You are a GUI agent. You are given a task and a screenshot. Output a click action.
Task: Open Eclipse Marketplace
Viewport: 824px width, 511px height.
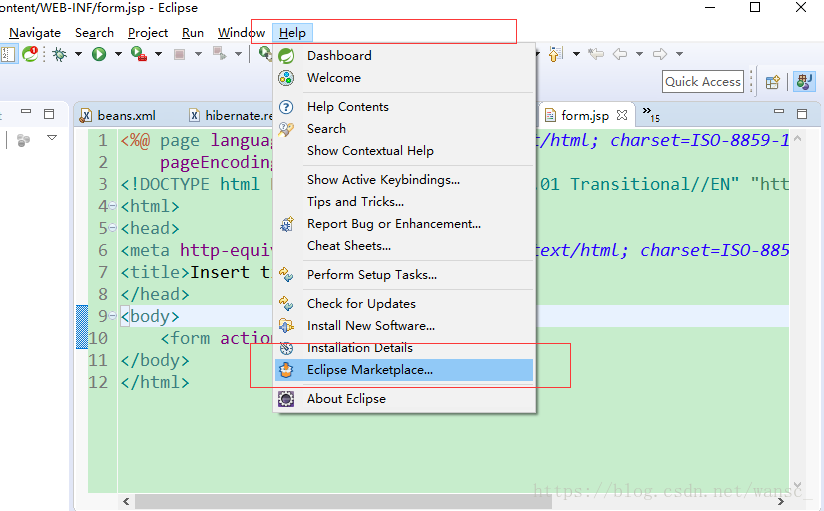point(404,370)
